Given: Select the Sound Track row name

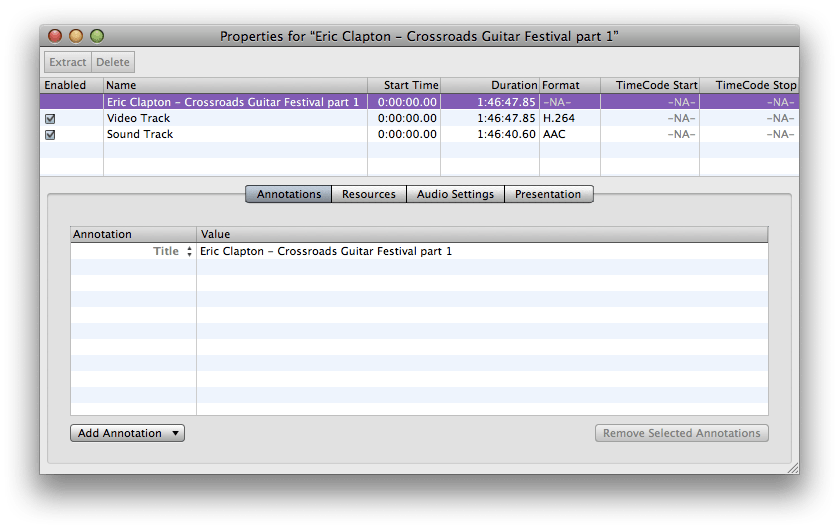Looking at the screenshot, I should pyautogui.click(x=140, y=134).
